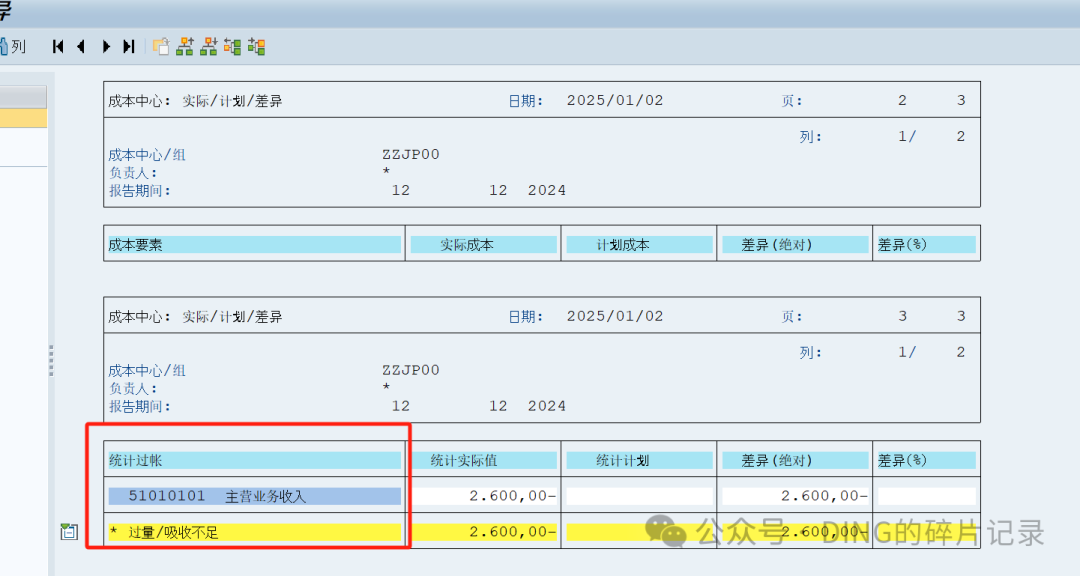Click 页 label in the page 3 header

[792, 317]
